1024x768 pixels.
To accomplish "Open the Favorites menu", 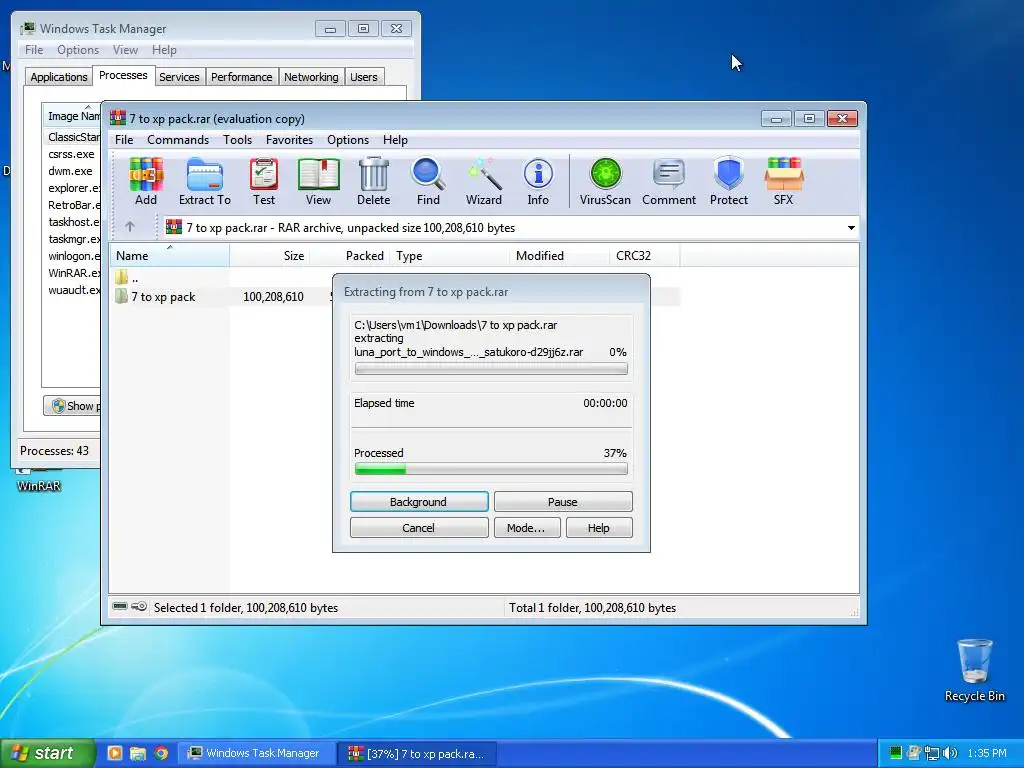I will coord(289,140).
